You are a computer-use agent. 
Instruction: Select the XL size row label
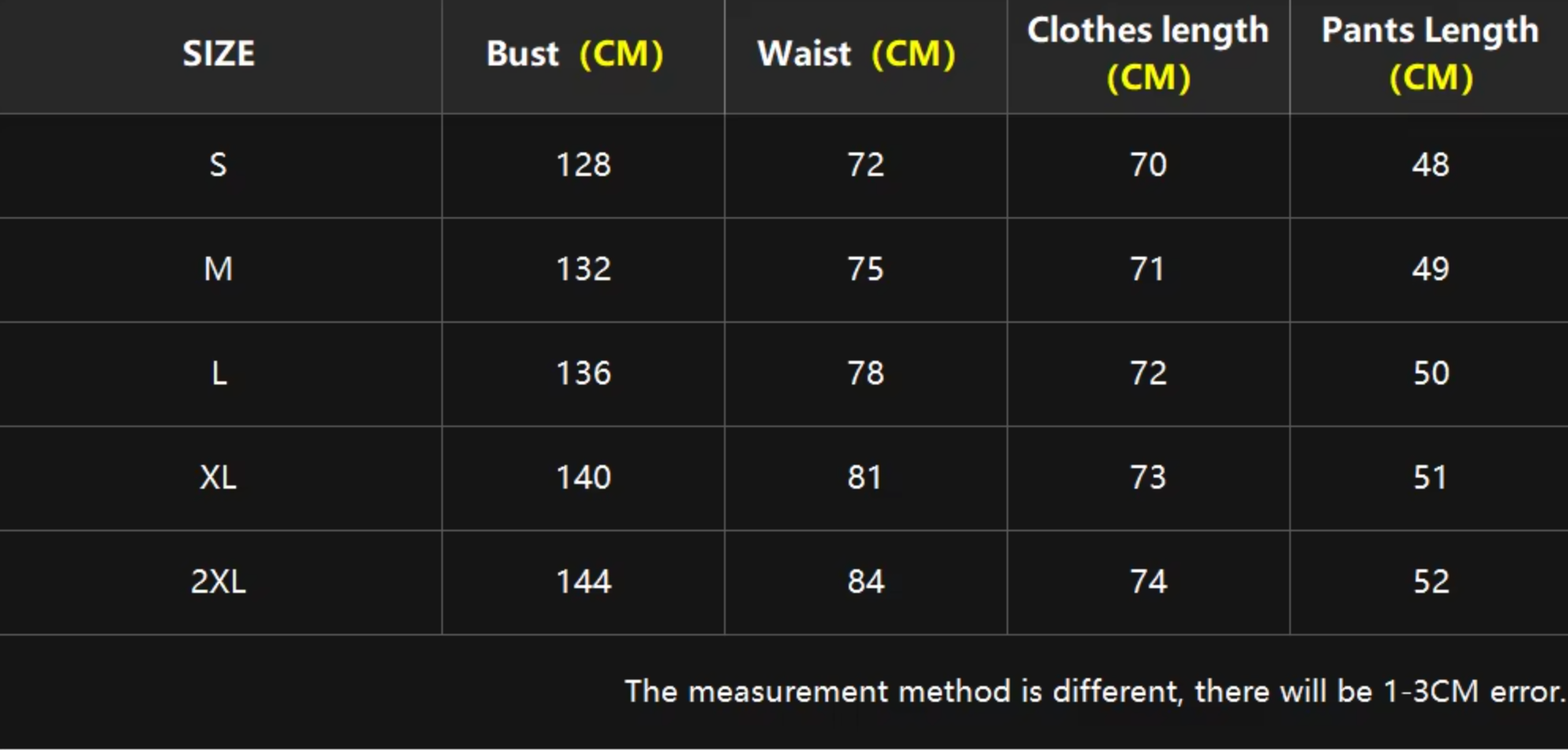click(219, 478)
